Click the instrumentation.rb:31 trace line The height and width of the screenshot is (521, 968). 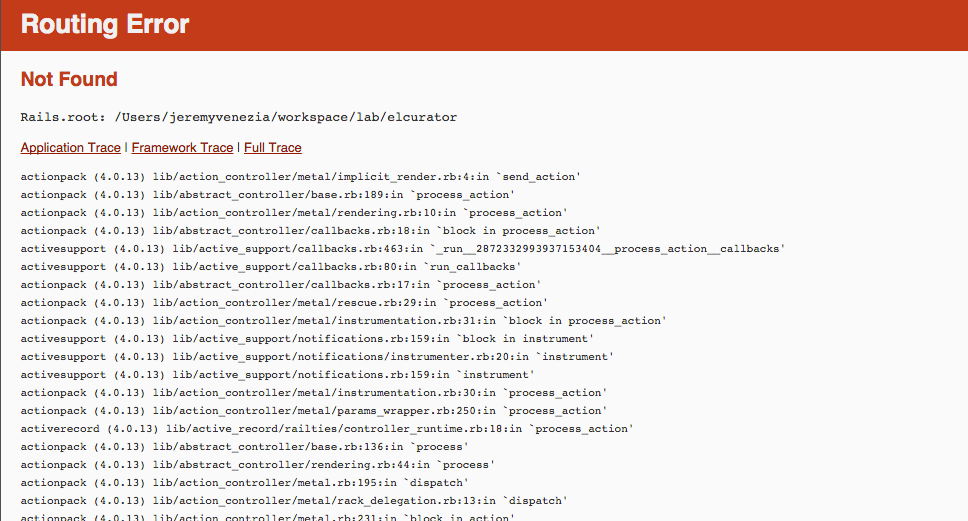point(343,321)
